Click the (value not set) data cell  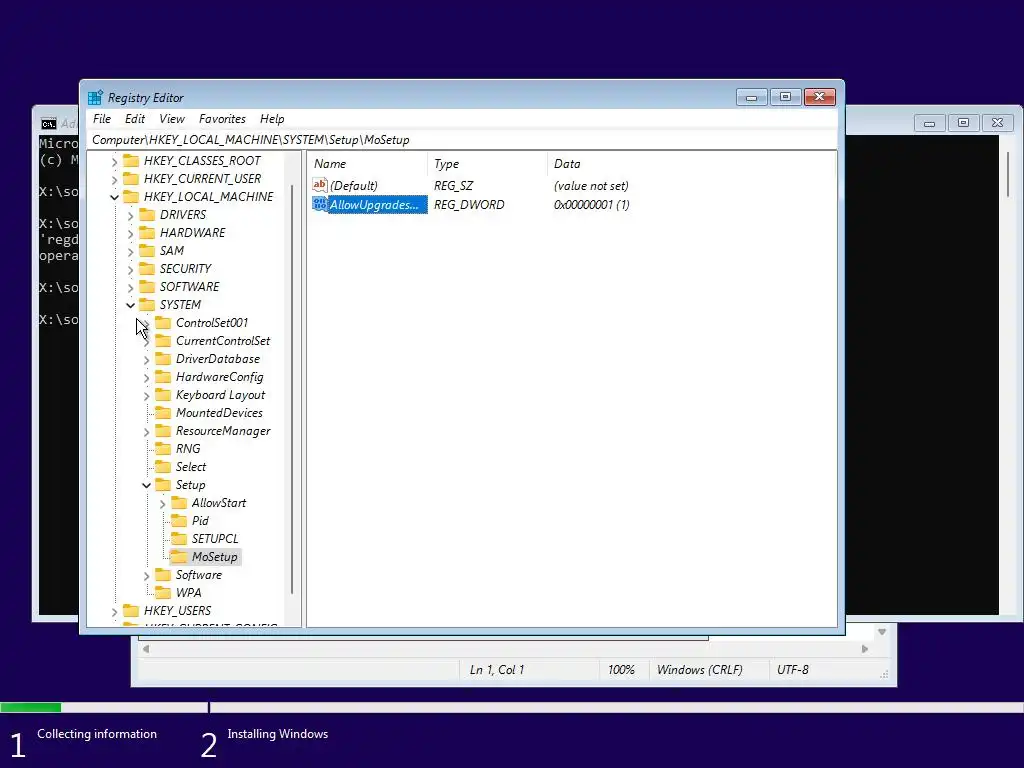point(591,185)
